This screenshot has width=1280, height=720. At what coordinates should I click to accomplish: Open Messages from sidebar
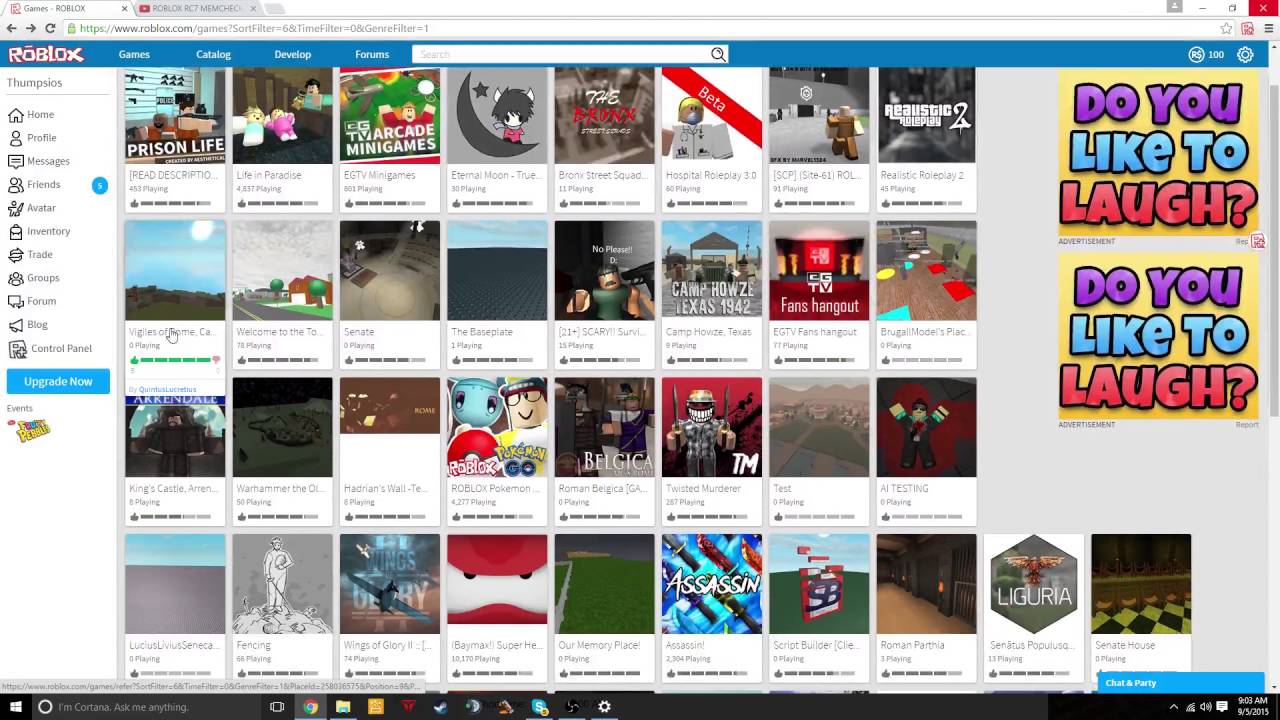[x=39, y=161]
